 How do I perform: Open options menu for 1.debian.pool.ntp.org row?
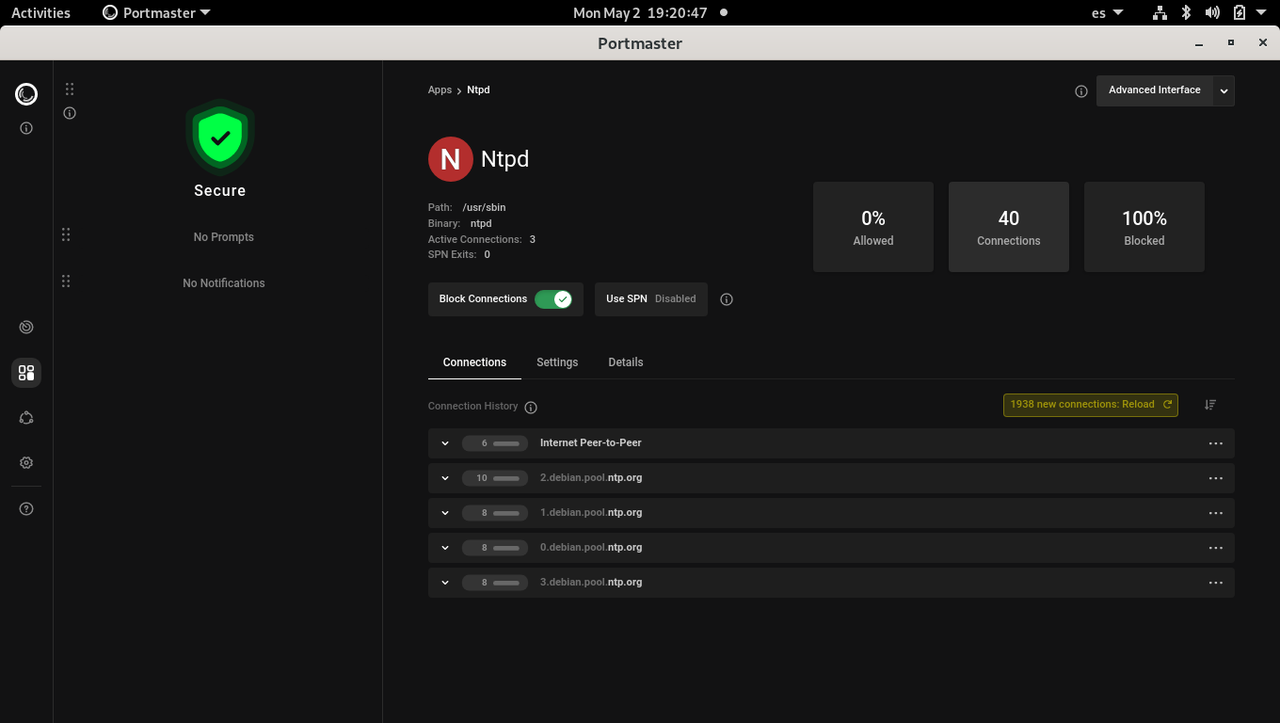[x=1216, y=513]
